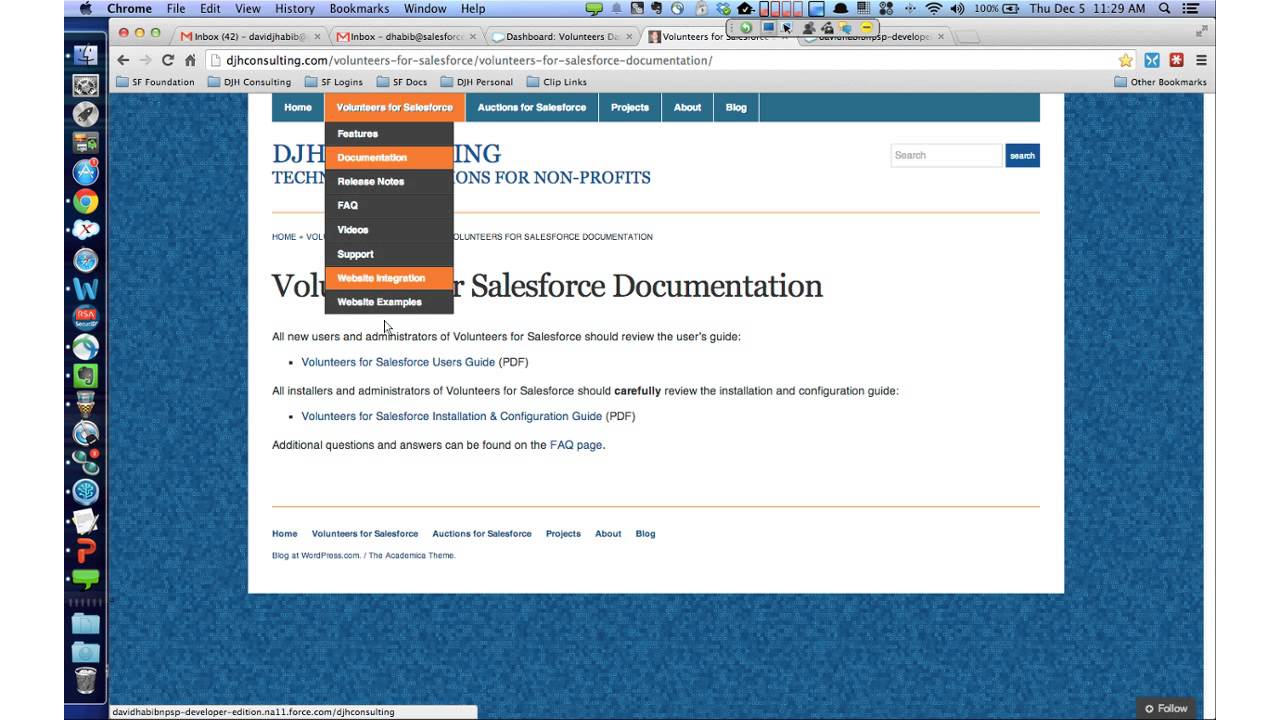Select Features from dropdown menu

coord(389,133)
